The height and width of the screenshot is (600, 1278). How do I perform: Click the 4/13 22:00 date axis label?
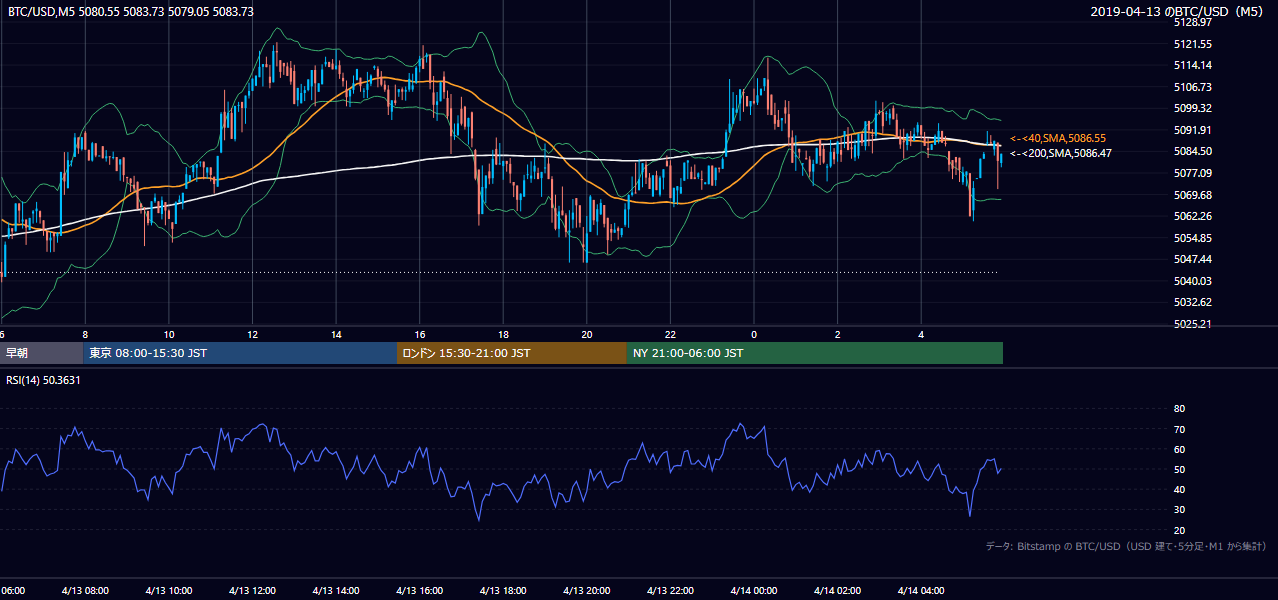click(671, 591)
